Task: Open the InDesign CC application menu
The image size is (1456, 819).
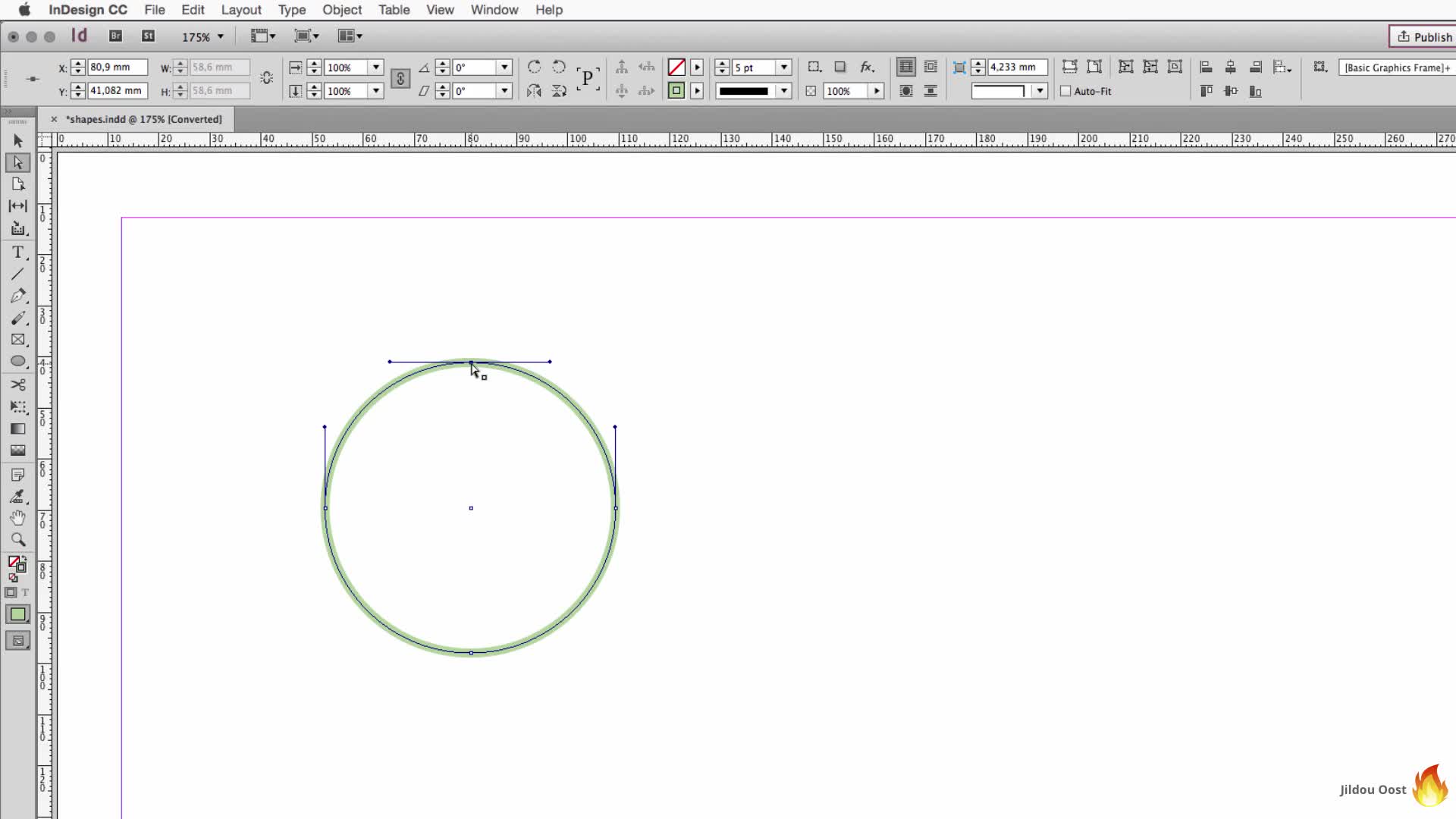Action: 88,10
